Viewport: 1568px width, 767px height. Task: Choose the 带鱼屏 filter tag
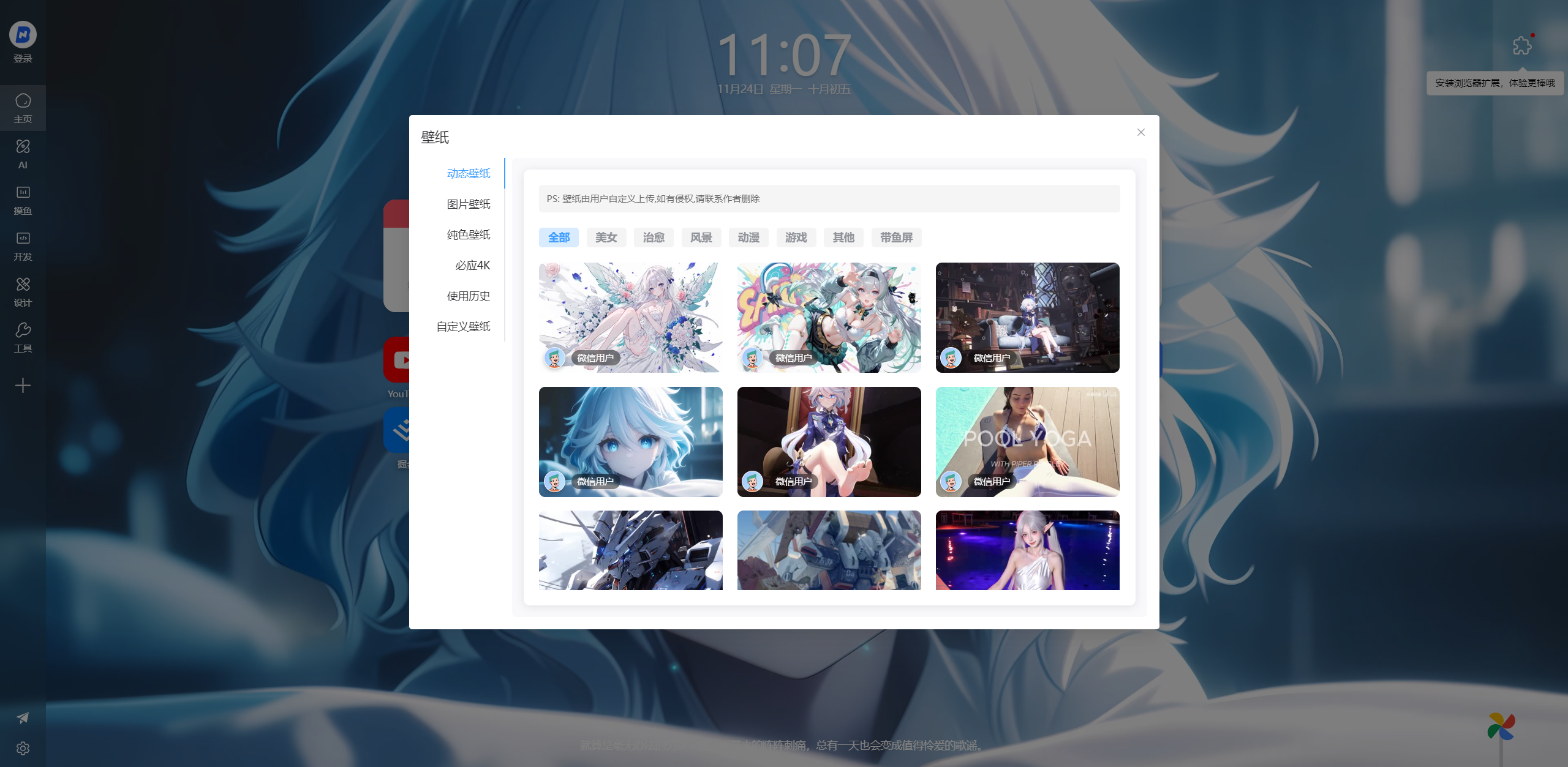pos(895,238)
